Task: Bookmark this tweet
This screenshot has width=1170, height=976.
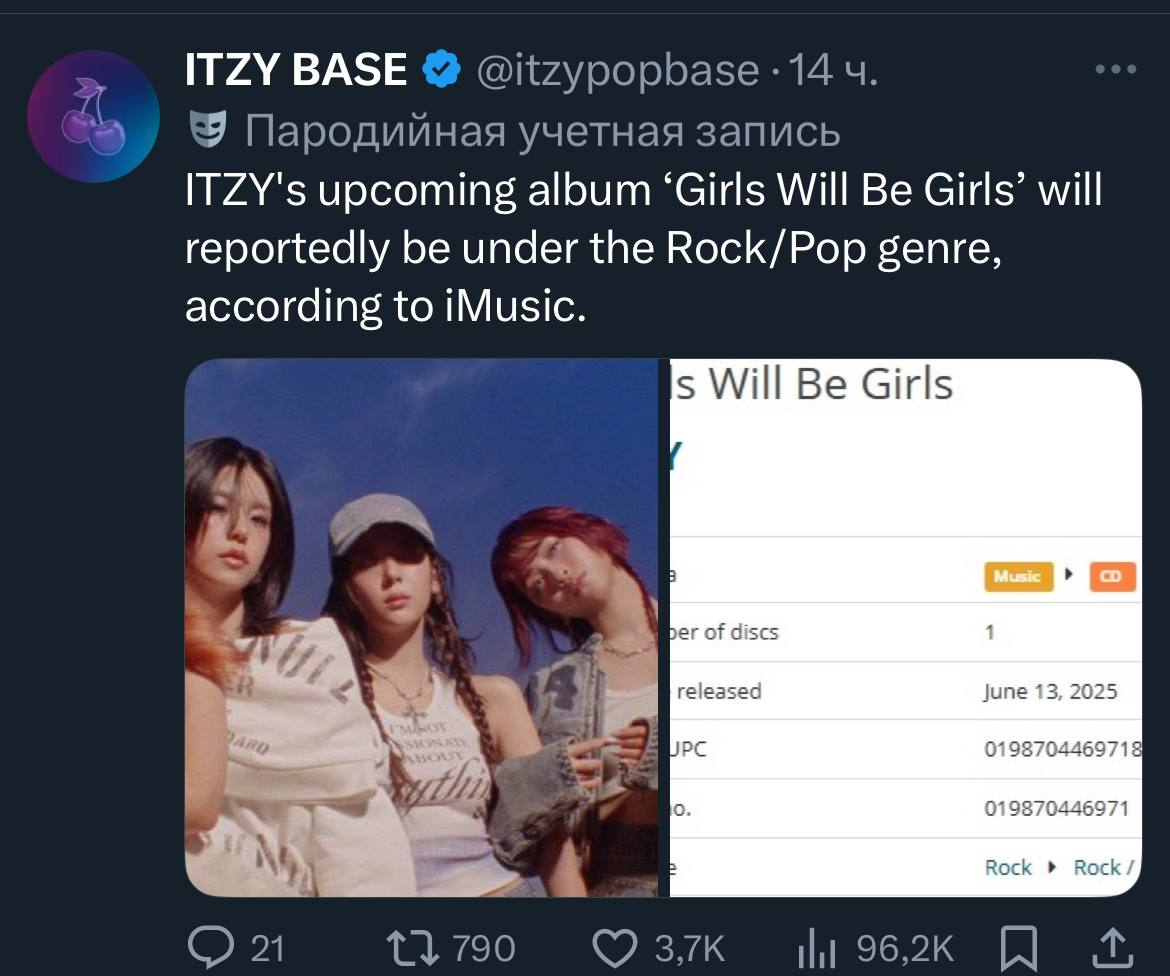Action: (x=1018, y=948)
